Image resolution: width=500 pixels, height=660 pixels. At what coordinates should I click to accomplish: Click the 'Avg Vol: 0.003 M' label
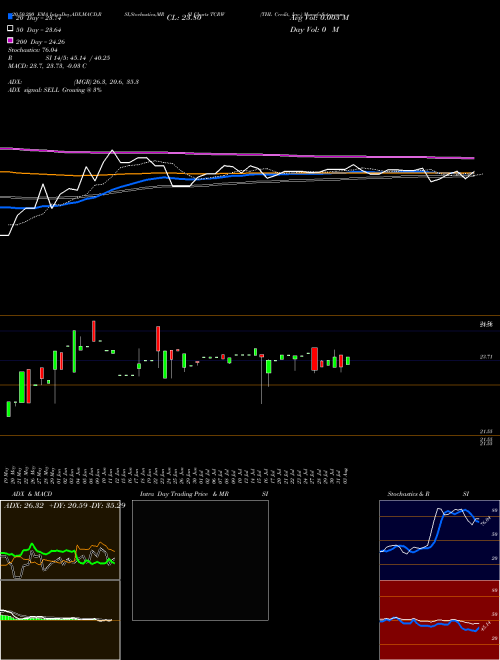(x=319, y=18)
